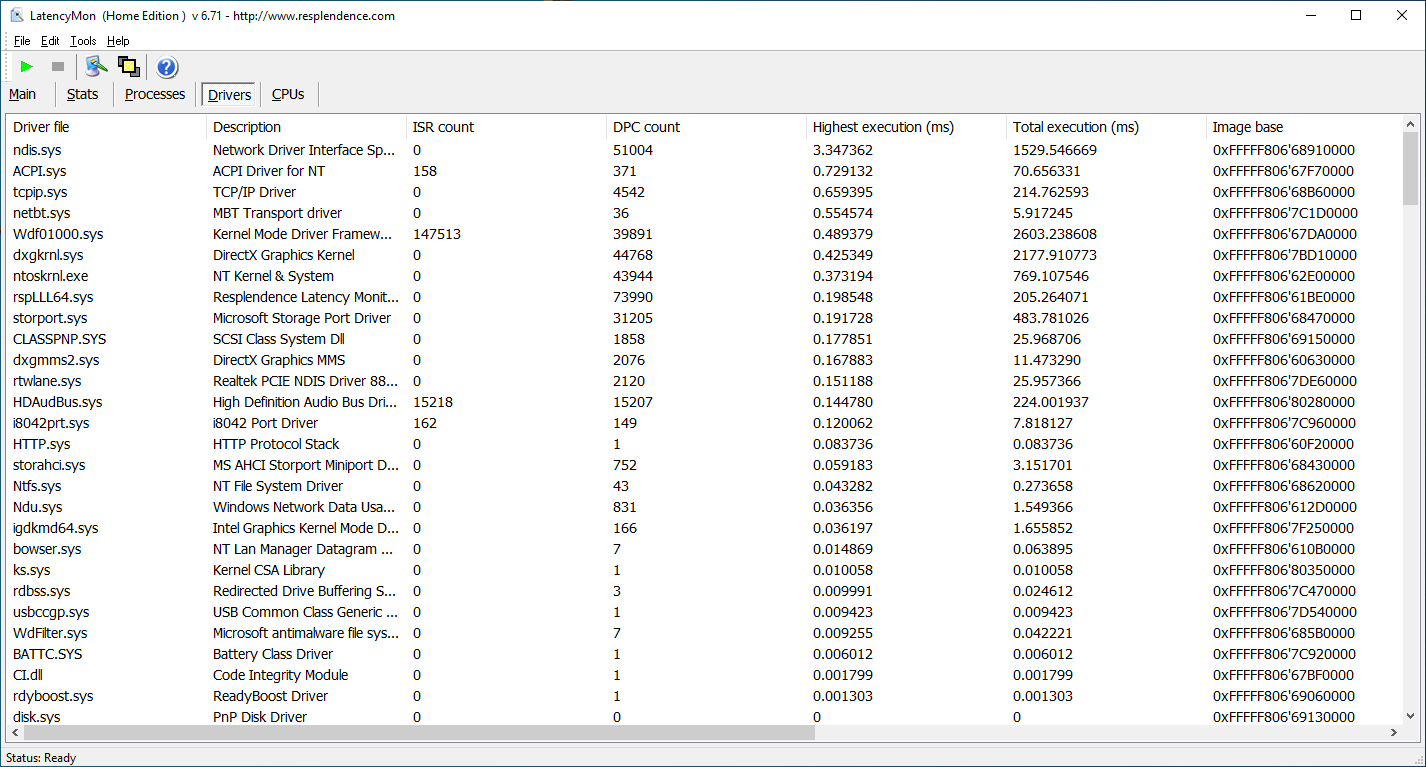Sort by Highest execution (ms) header
Viewport: 1426px width, 767px height.
click(x=906, y=127)
